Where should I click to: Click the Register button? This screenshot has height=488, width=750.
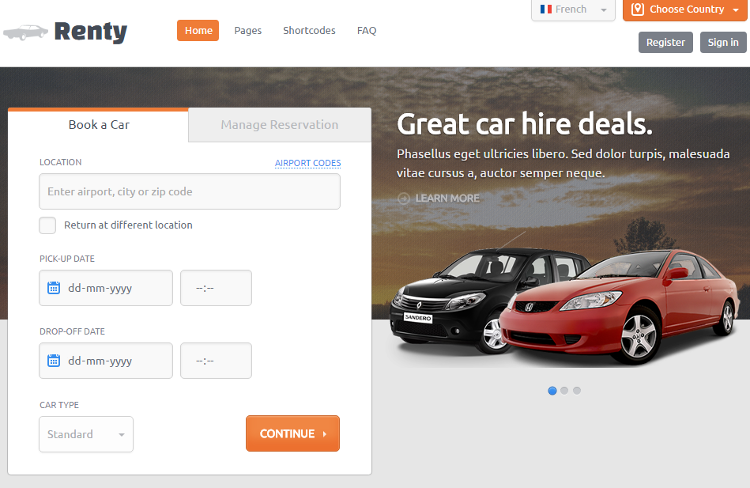[x=665, y=42]
